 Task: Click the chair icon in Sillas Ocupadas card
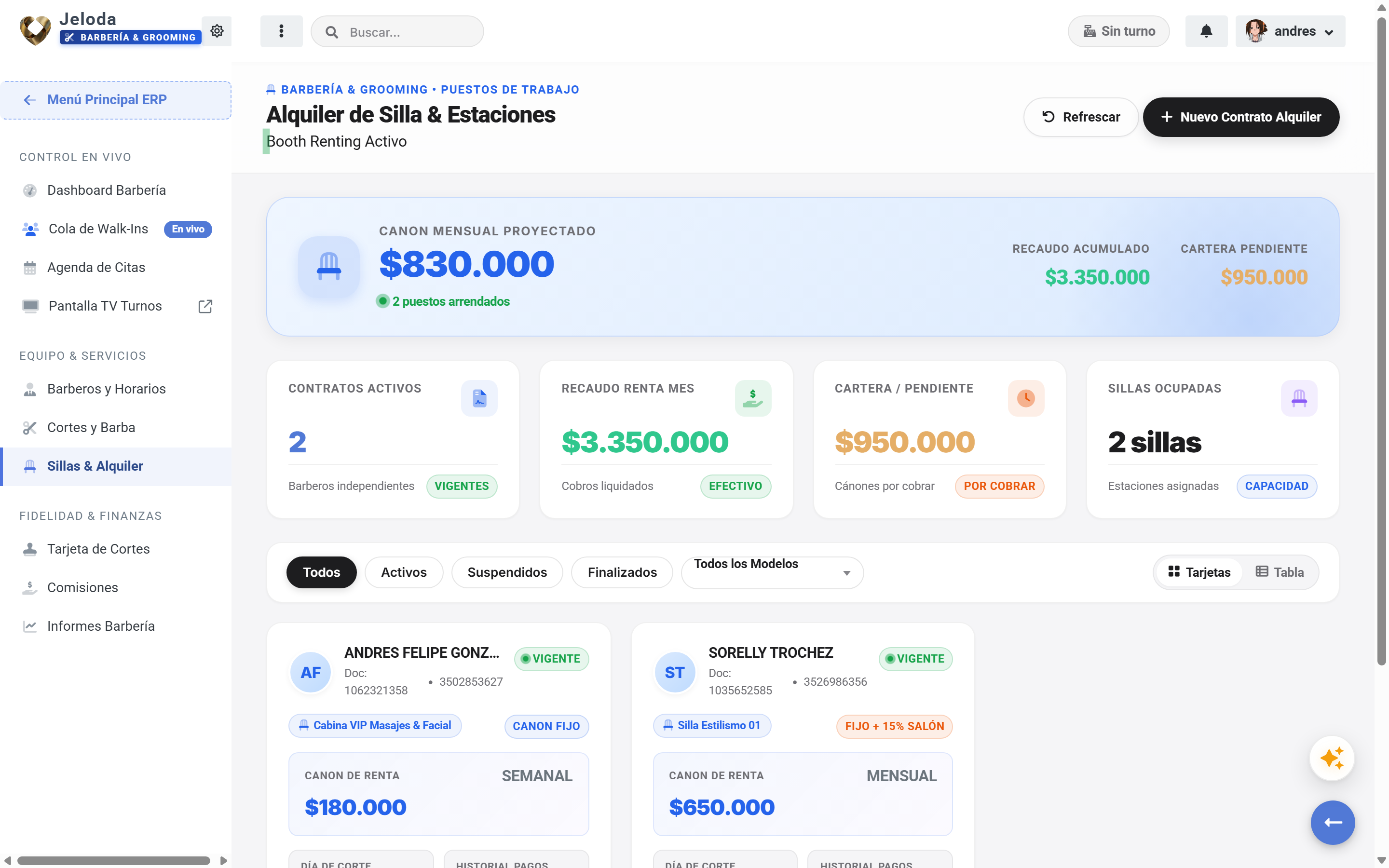(x=1299, y=398)
